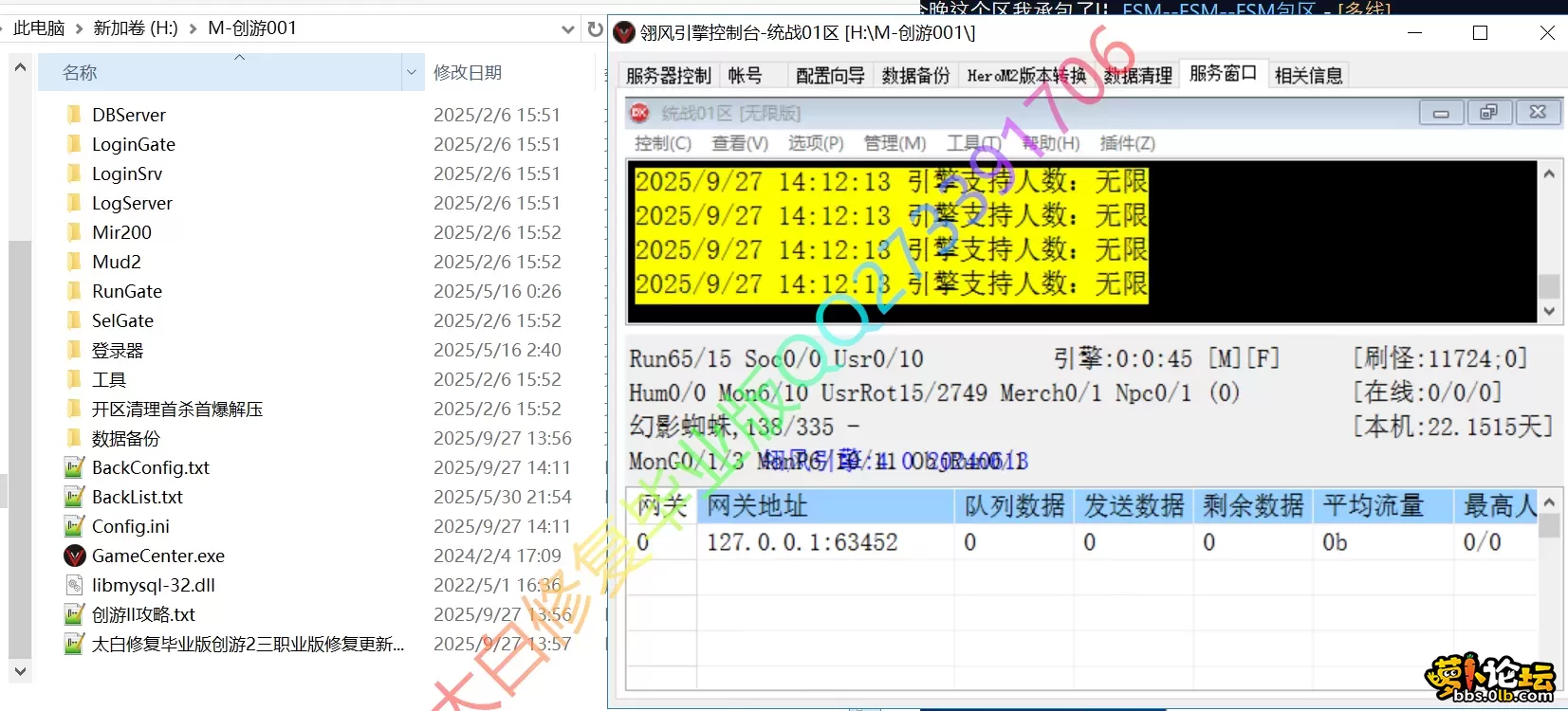Open the 控制(C) menu

click(x=662, y=143)
